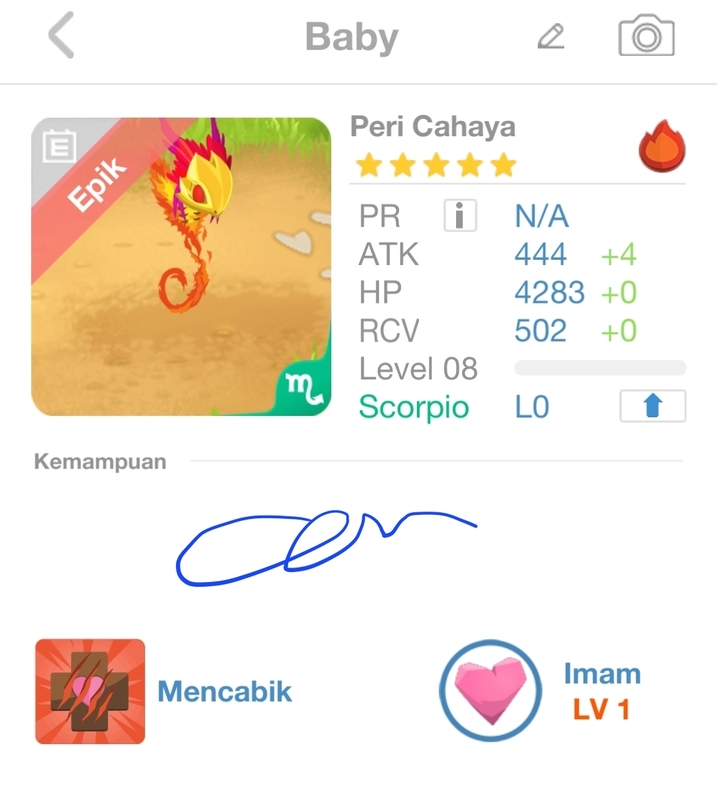Open the camera snapshot icon
This screenshot has width=717, height=800.
(x=646, y=35)
